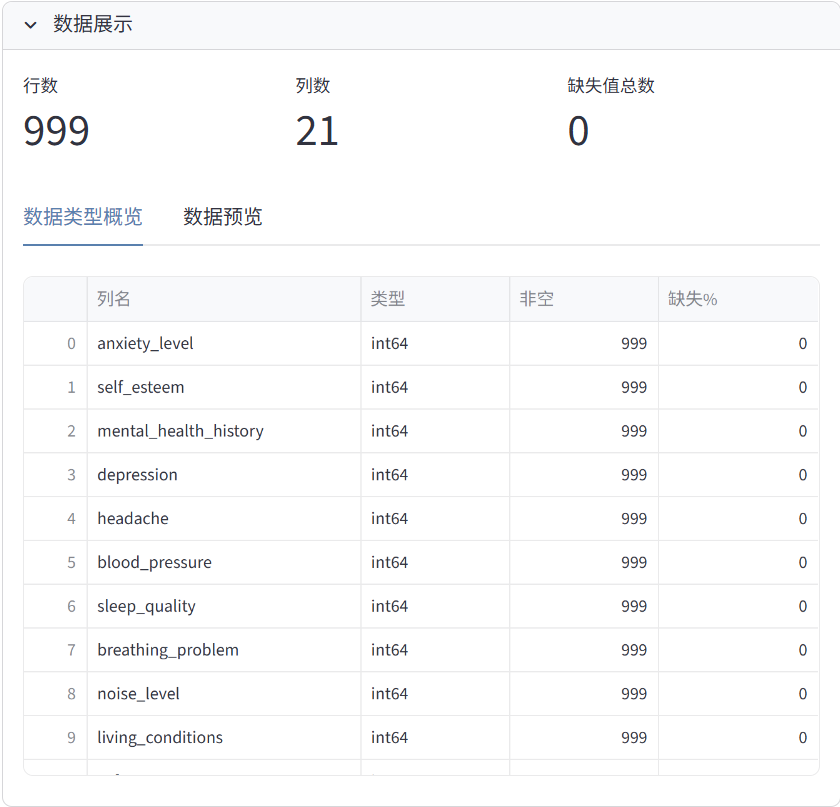Click the noise_level cell
The width and height of the screenshot is (840, 807).
[138, 694]
